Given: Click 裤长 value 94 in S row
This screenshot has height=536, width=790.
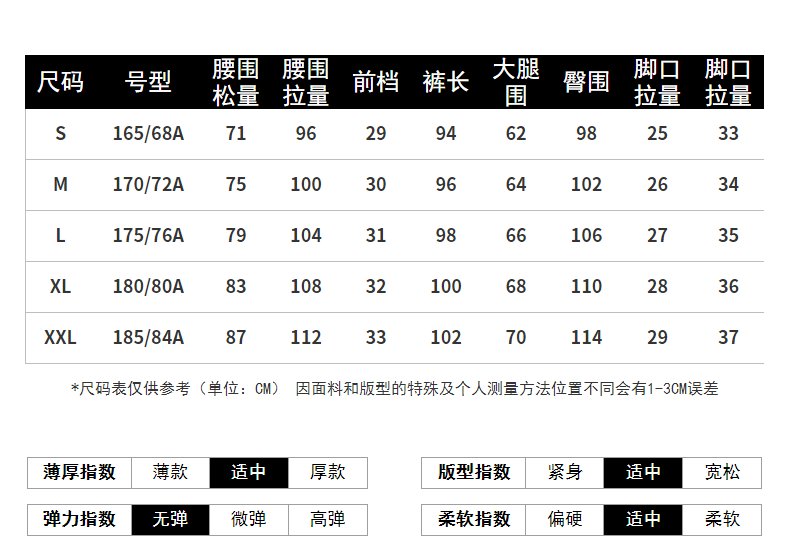Looking at the screenshot, I should coord(446,134).
